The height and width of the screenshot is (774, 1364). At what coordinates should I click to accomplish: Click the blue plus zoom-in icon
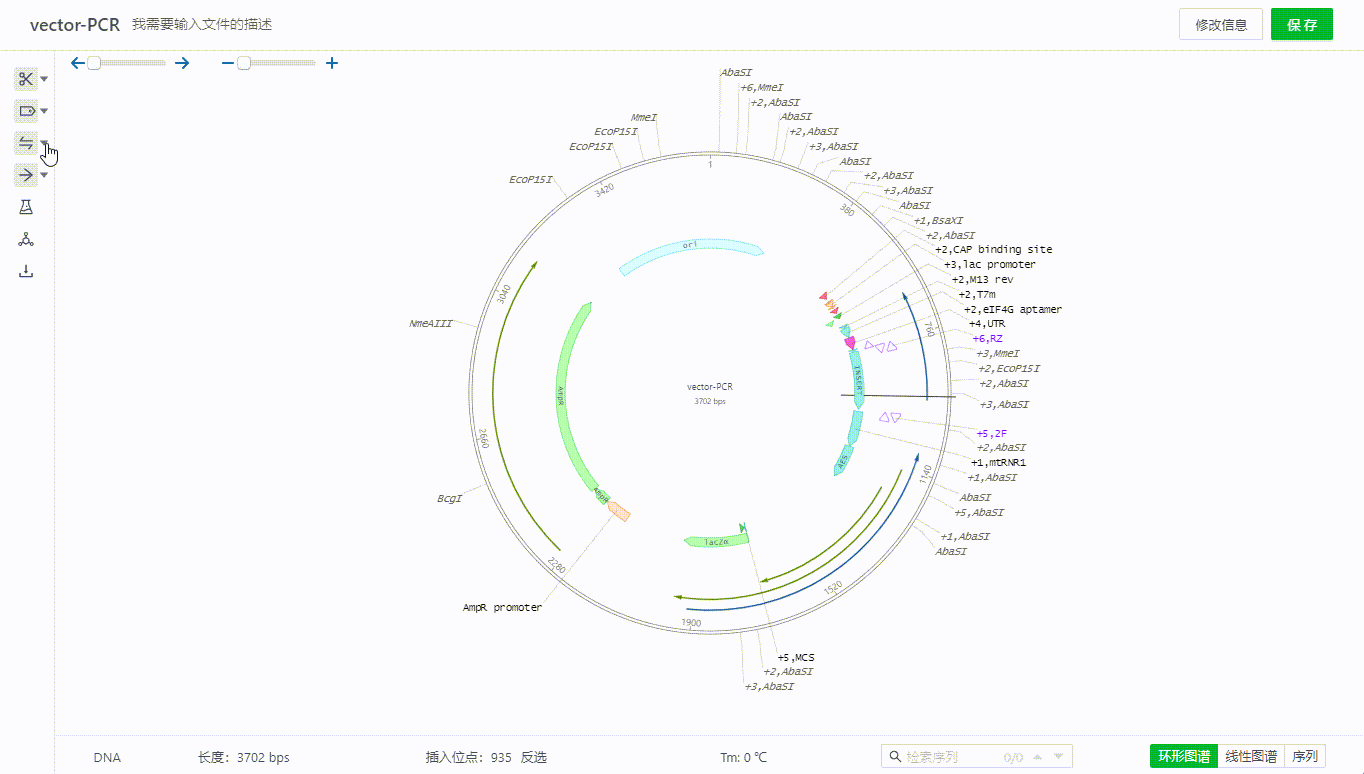coord(332,63)
